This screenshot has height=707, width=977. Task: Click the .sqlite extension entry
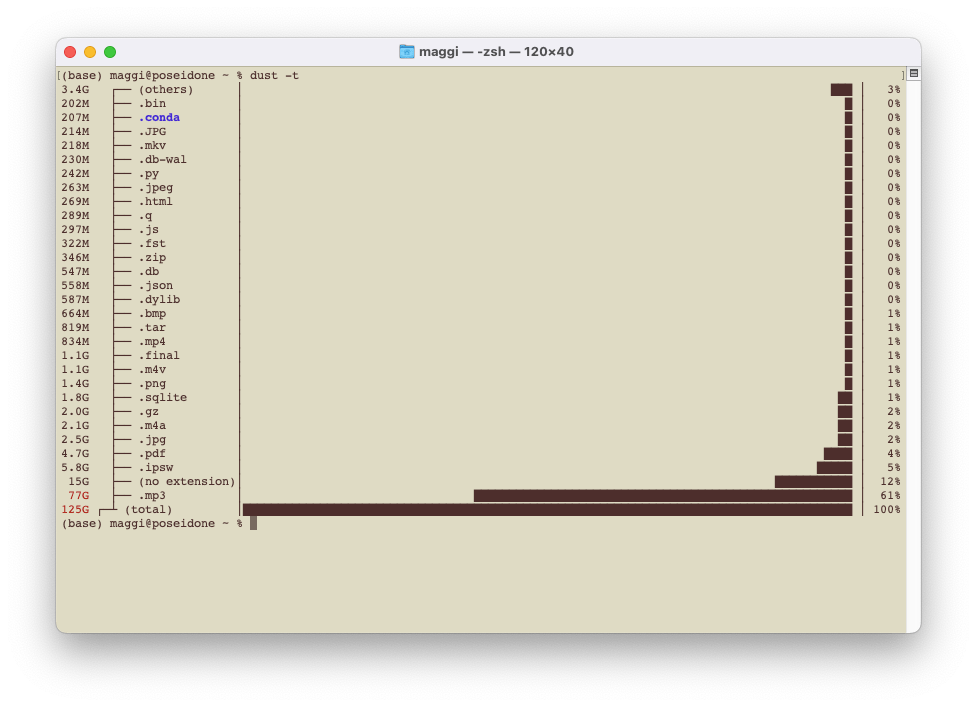[x=162, y=398]
